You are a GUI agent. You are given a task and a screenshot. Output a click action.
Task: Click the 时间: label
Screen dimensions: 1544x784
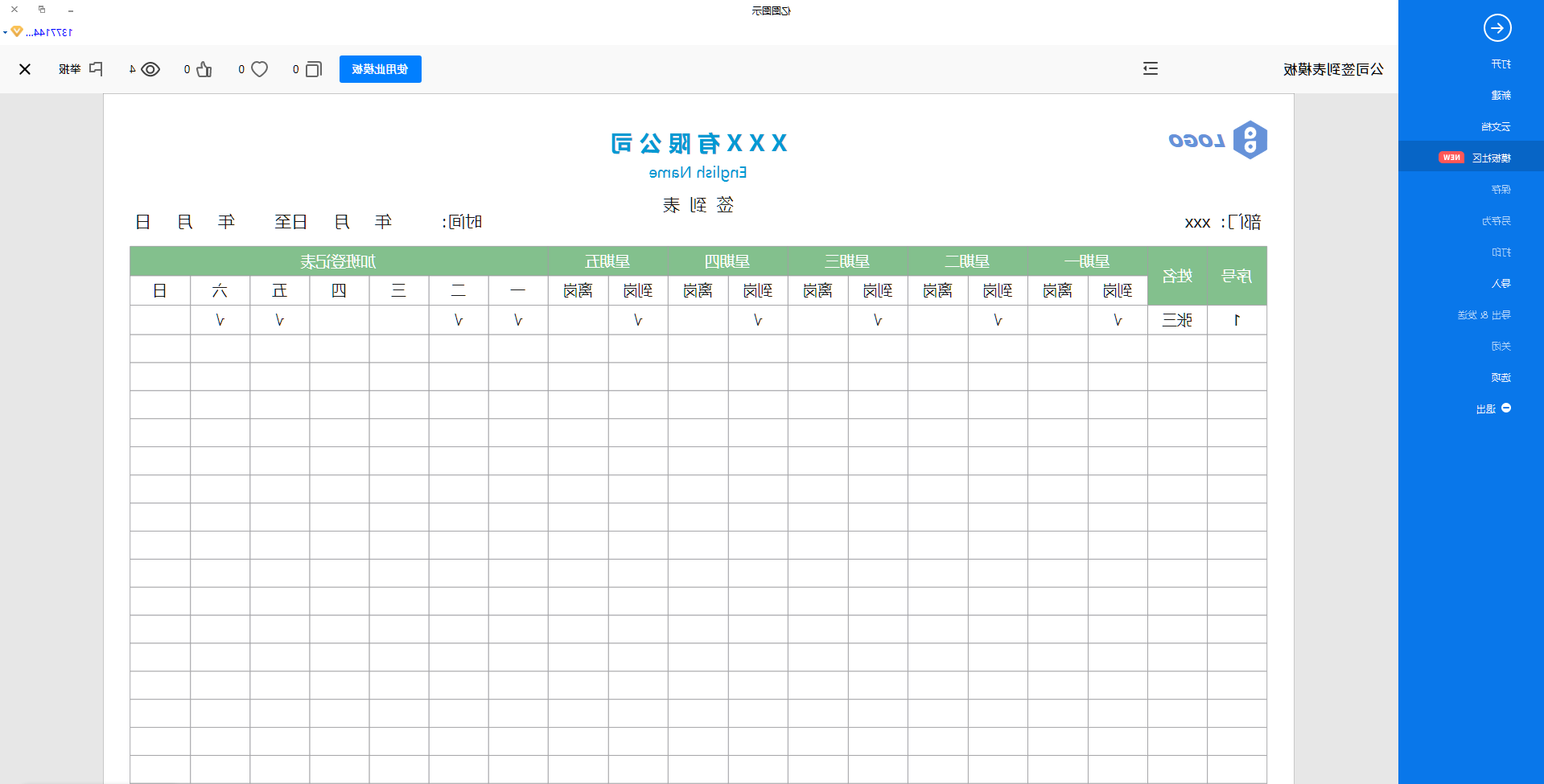(x=462, y=223)
